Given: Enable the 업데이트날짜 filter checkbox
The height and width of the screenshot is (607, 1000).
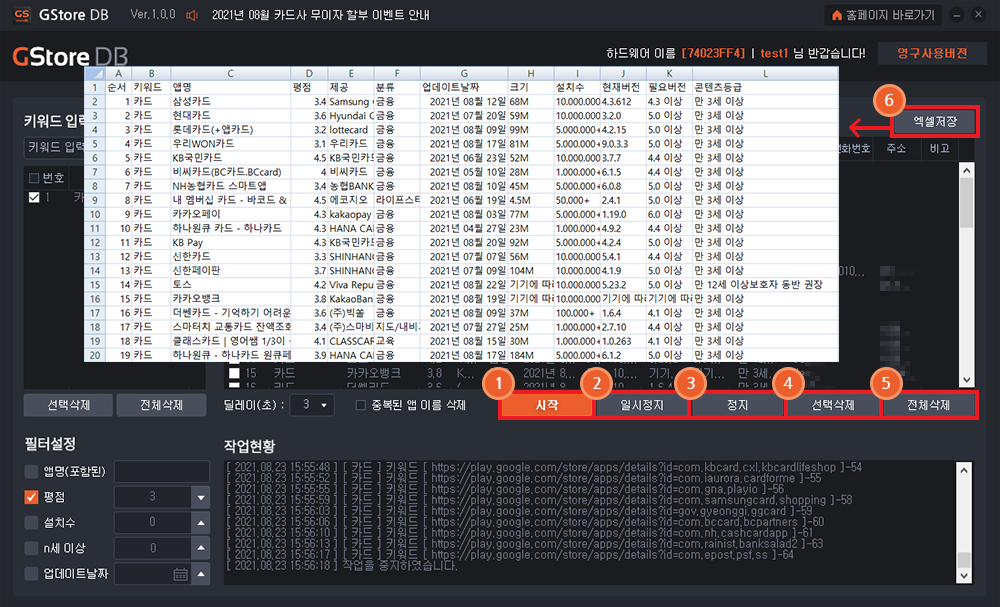Looking at the screenshot, I should click(31, 573).
